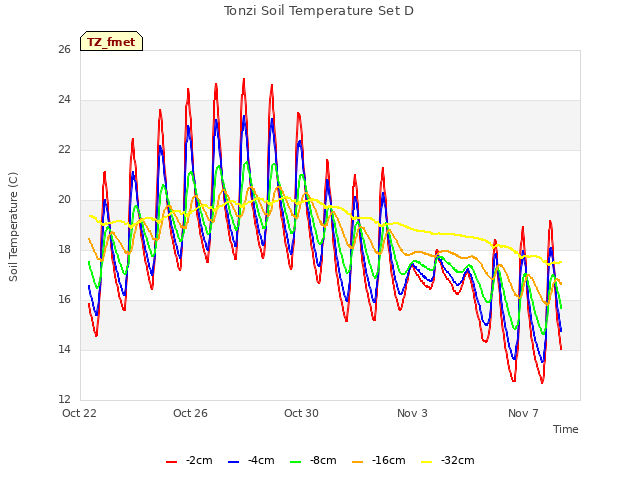This screenshot has width=640, height=480.
Task: Click the orange -16cm legend swatch
Action: point(358,462)
